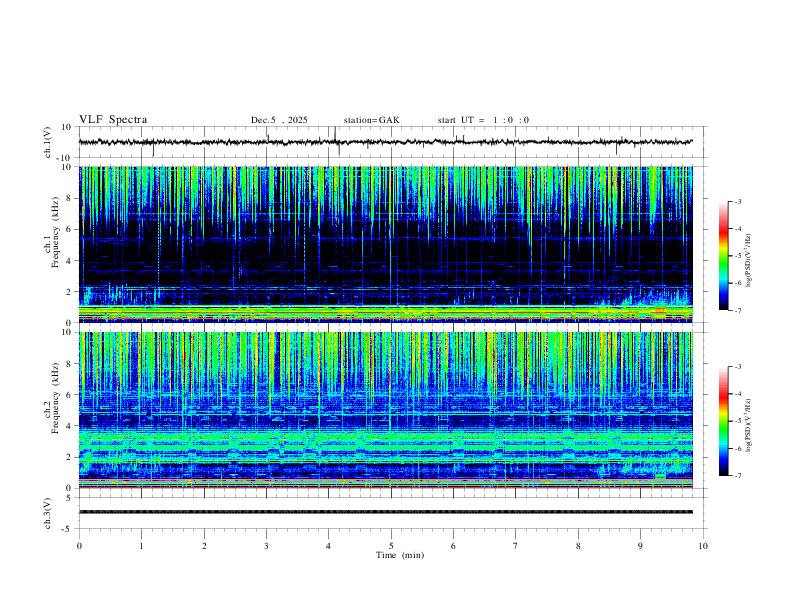Click time axis tick label "8"
The image size is (792, 612).
[x=578, y=546]
